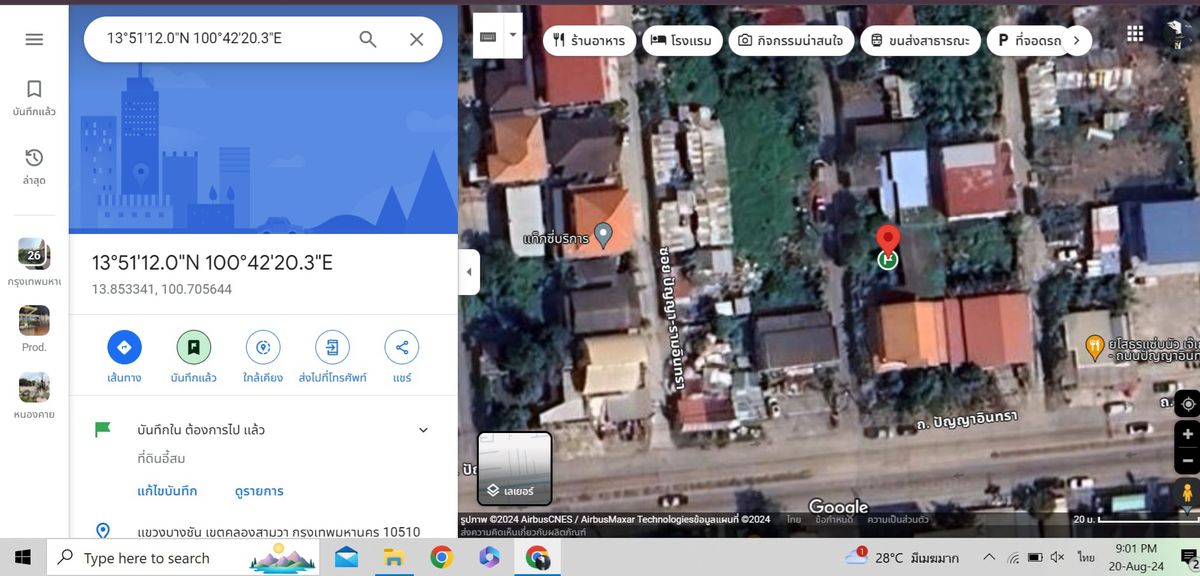Click the green saved-place marker under pin
The width and height of the screenshot is (1200, 576).
point(887,260)
